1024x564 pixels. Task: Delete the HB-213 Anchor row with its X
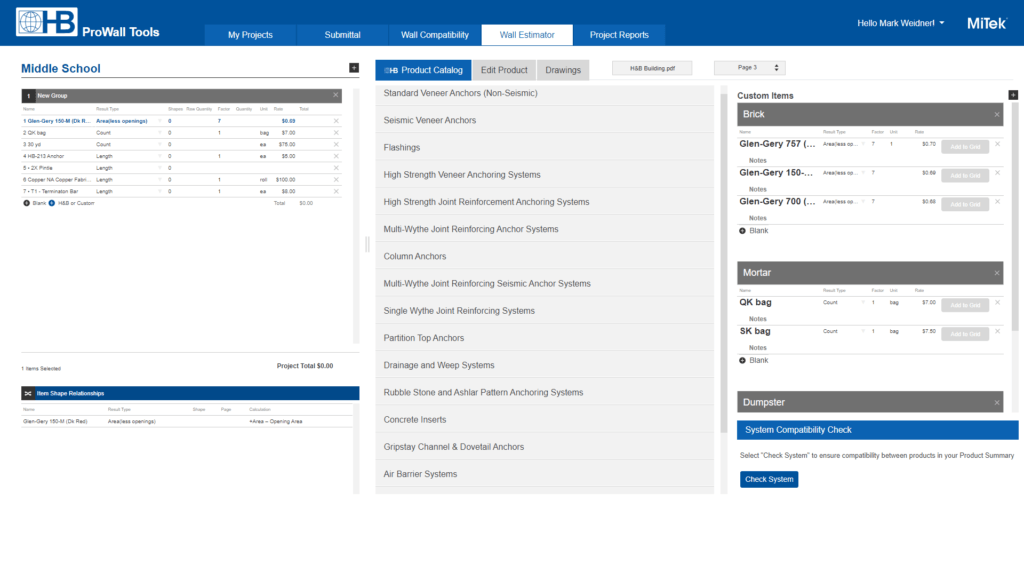point(336,156)
